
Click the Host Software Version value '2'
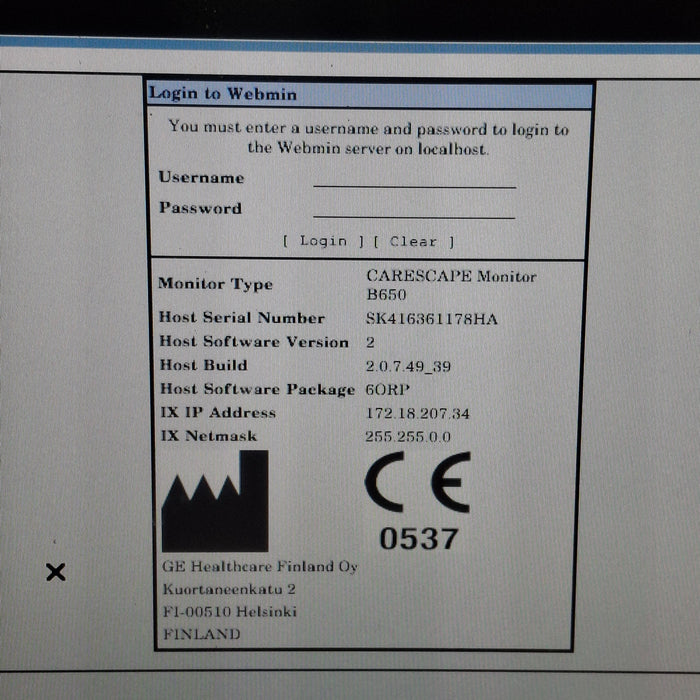pos(370,342)
